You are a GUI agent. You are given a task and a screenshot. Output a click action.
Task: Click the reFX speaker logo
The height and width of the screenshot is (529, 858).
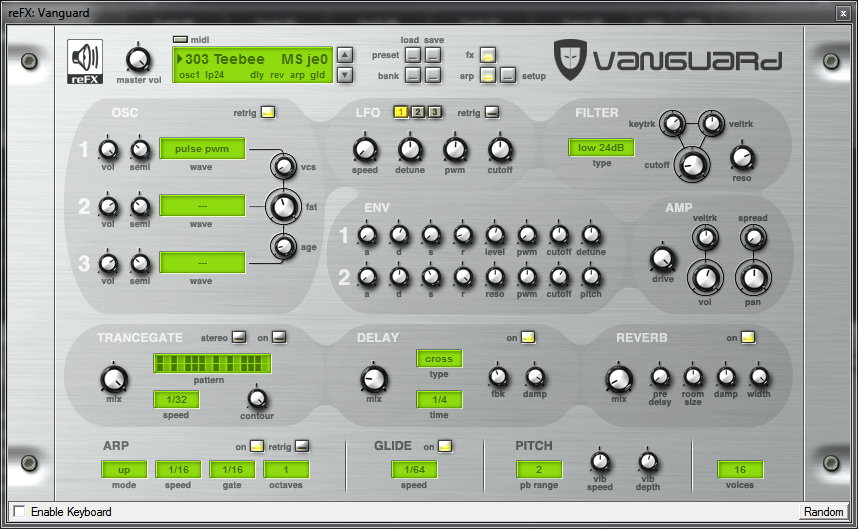(87, 62)
